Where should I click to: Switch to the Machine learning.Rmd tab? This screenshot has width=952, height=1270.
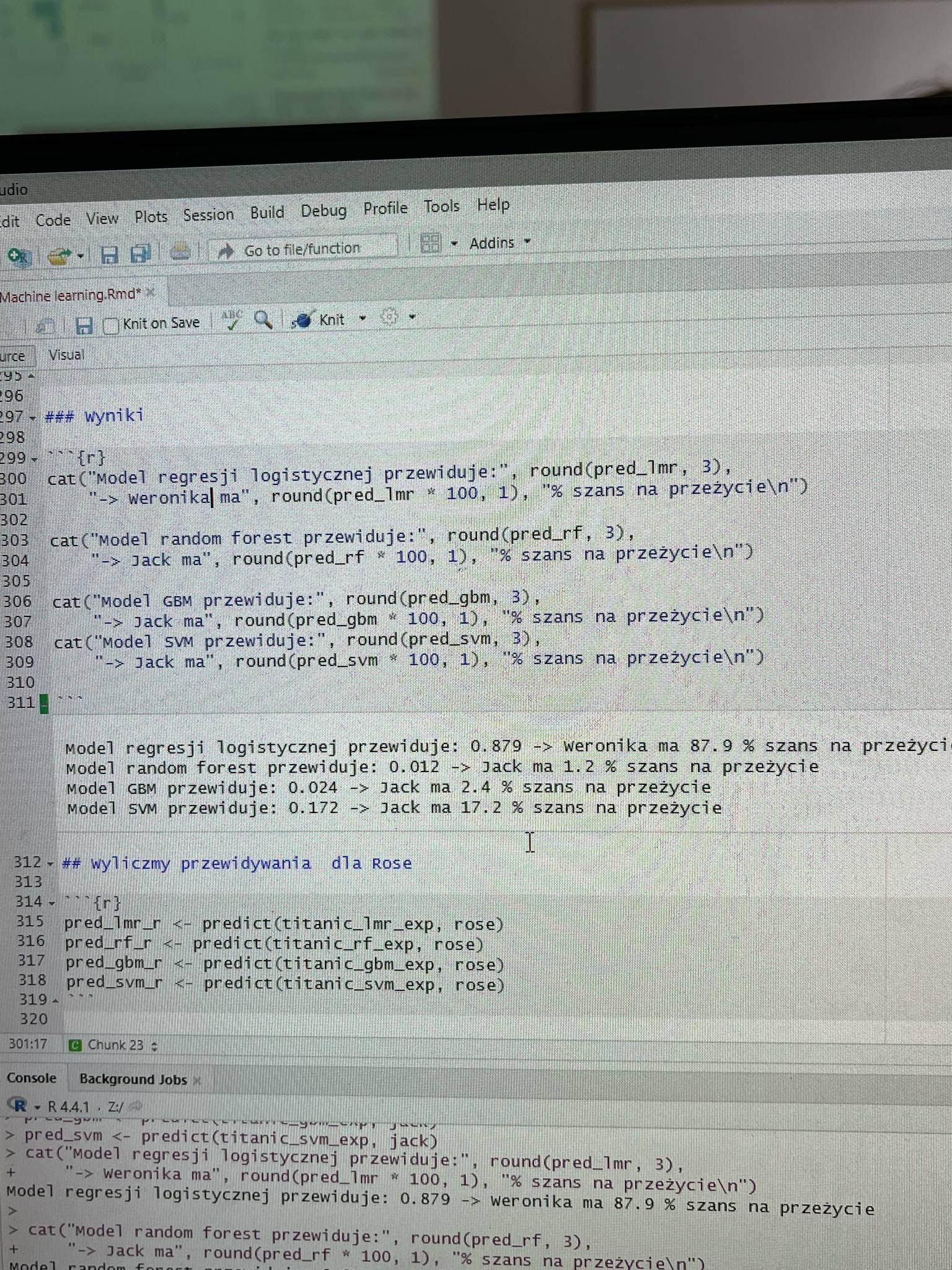point(71,295)
